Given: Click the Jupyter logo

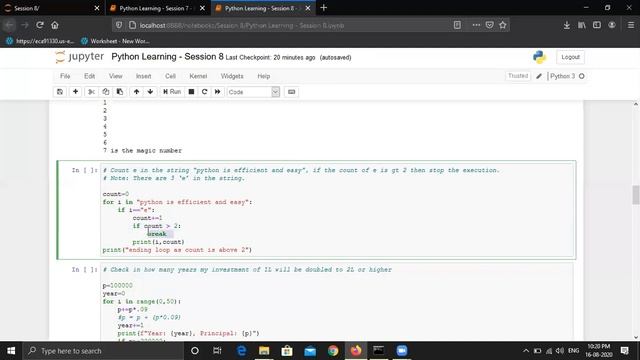Looking at the screenshot, I should click(x=80, y=57).
